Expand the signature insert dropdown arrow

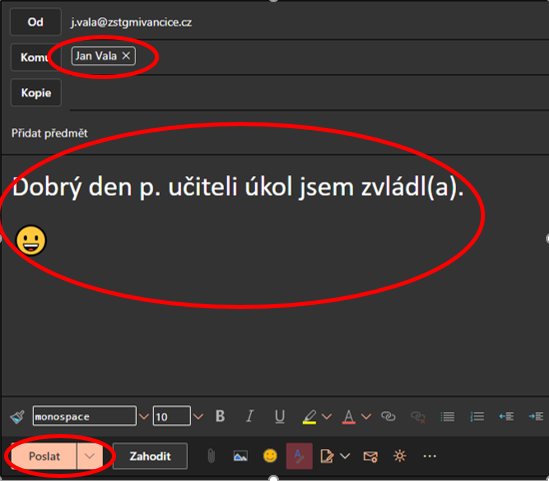pyautogui.click(x=345, y=456)
